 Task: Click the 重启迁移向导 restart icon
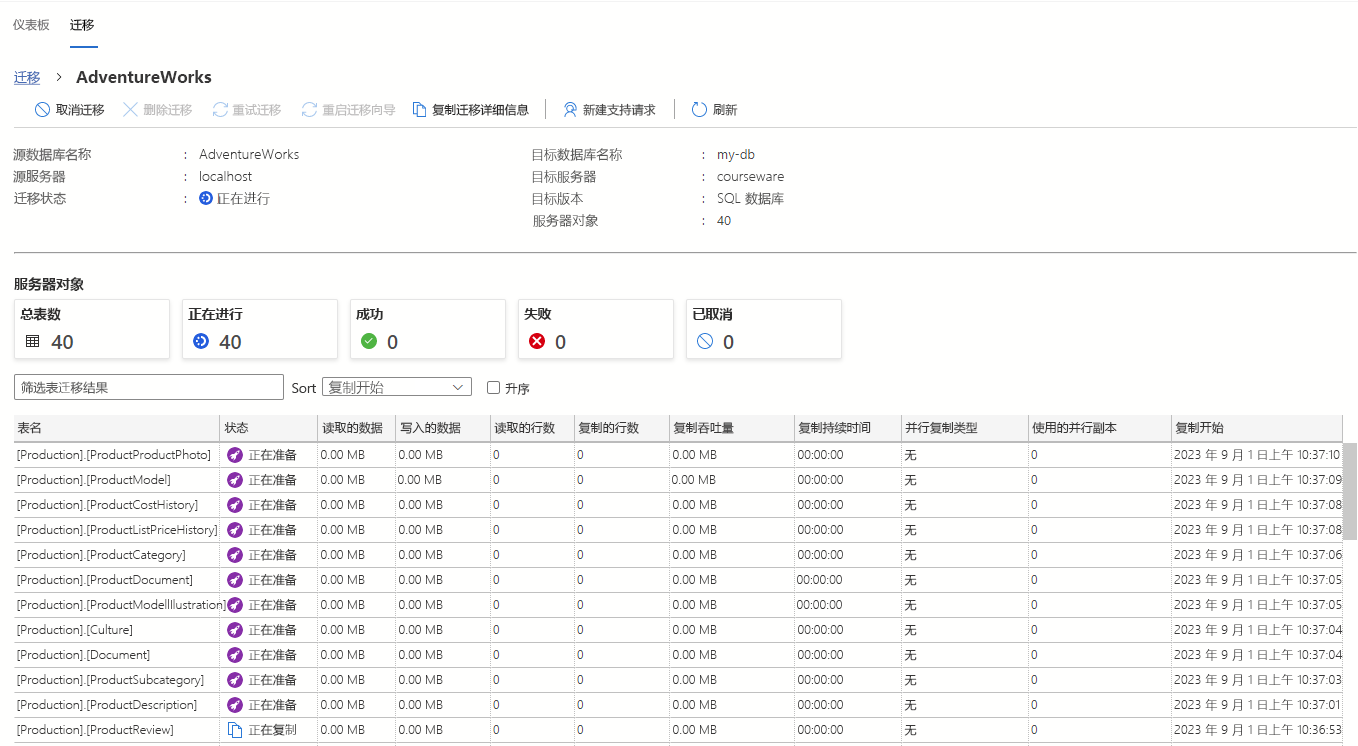(x=308, y=109)
